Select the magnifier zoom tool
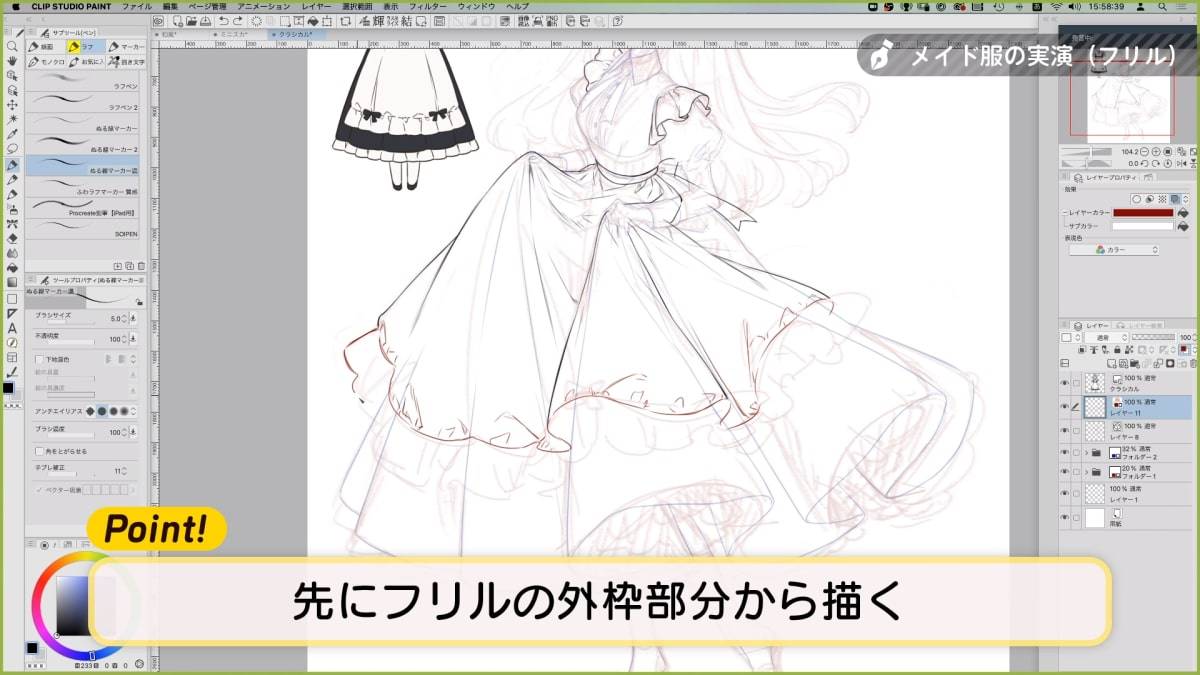Image resolution: width=1200 pixels, height=675 pixels. [12, 46]
